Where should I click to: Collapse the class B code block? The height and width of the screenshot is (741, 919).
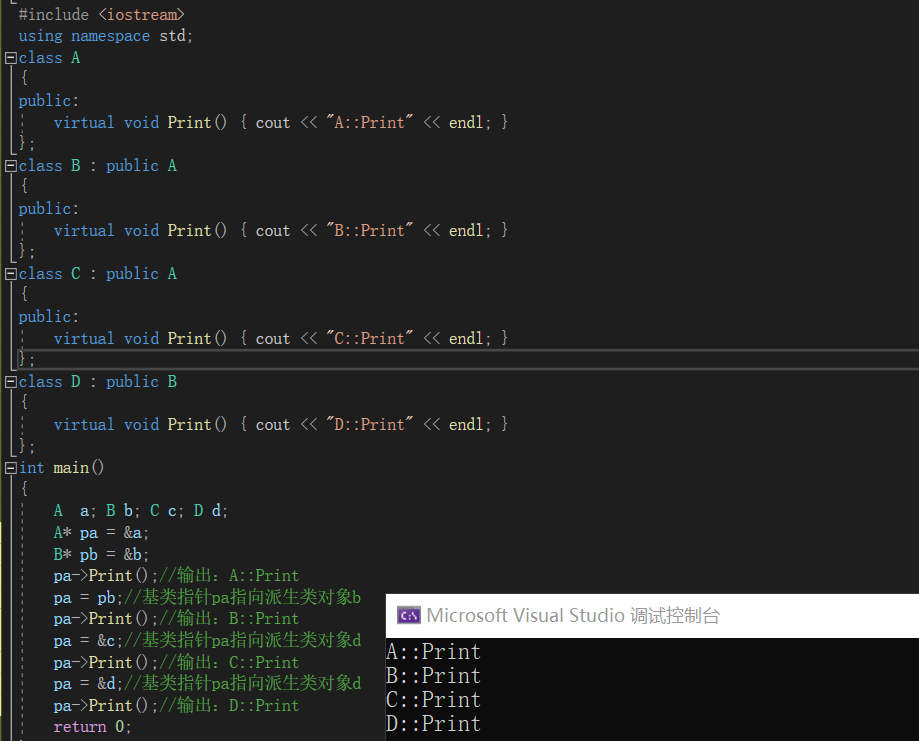(x=11, y=166)
